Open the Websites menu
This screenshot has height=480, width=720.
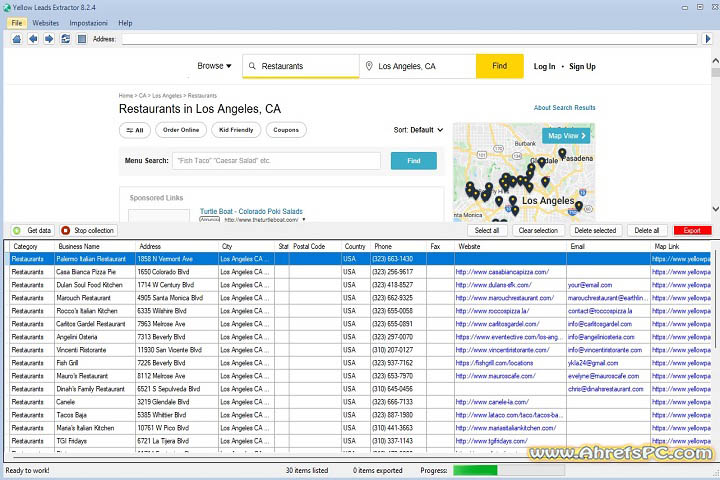45,23
